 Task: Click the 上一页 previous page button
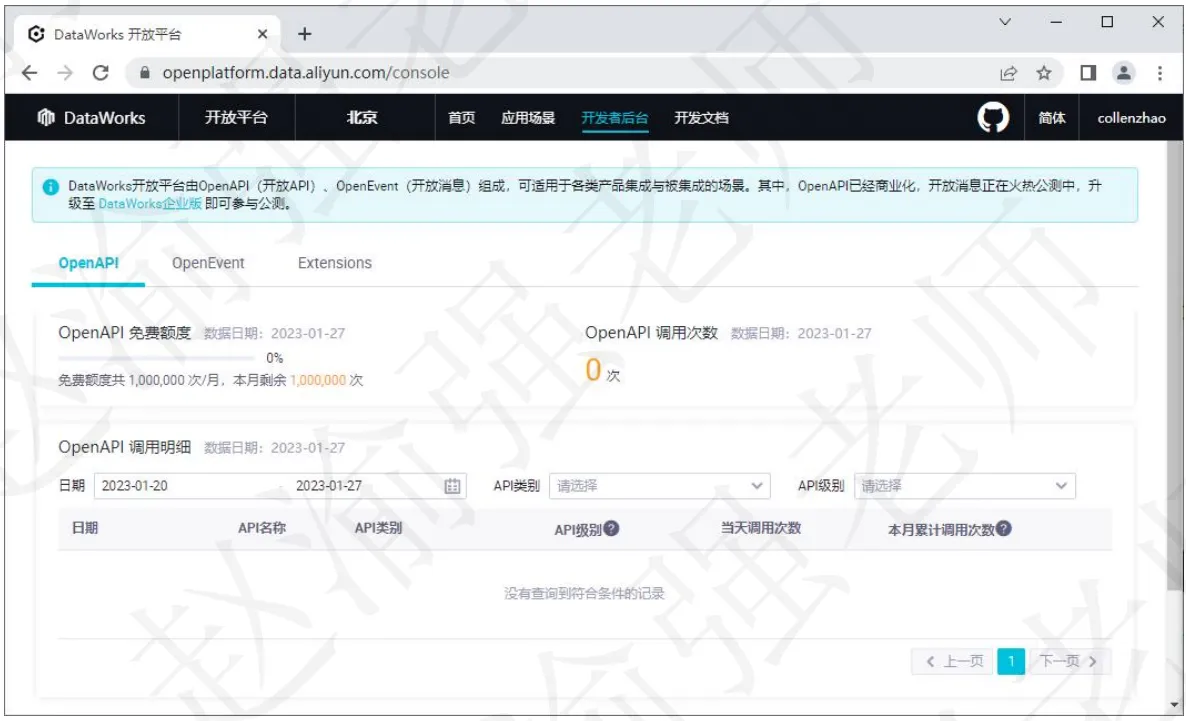tap(952, 661)
